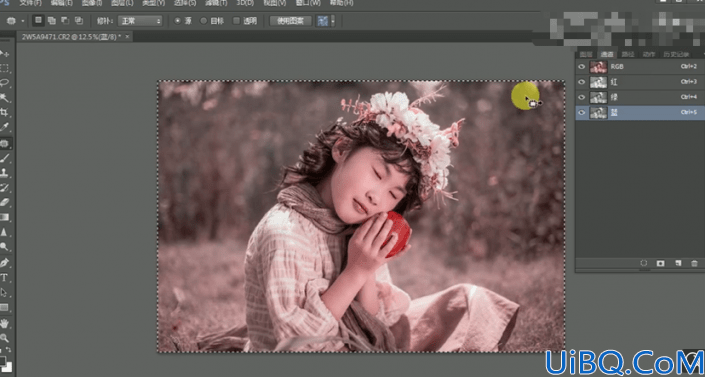
Task: Select the Dodge tool
Action: pyautogui.click(x=4, y=247)
